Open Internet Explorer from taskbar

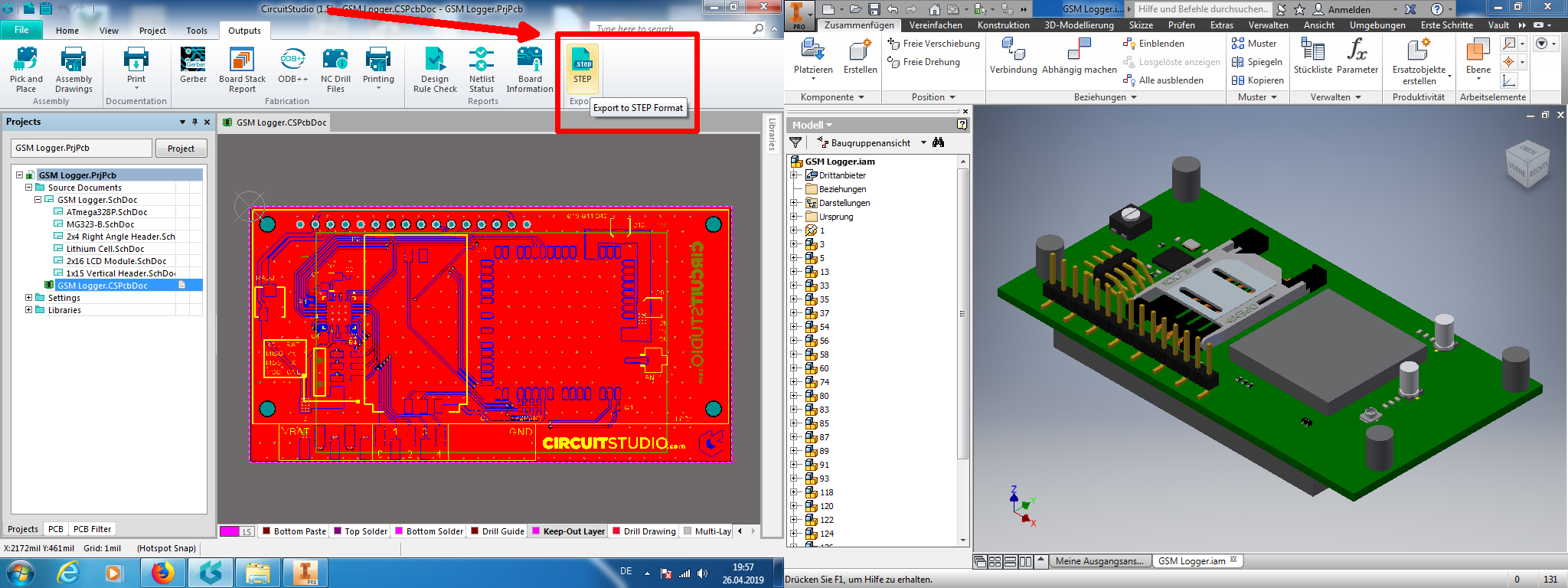click(x=69, y=573)
